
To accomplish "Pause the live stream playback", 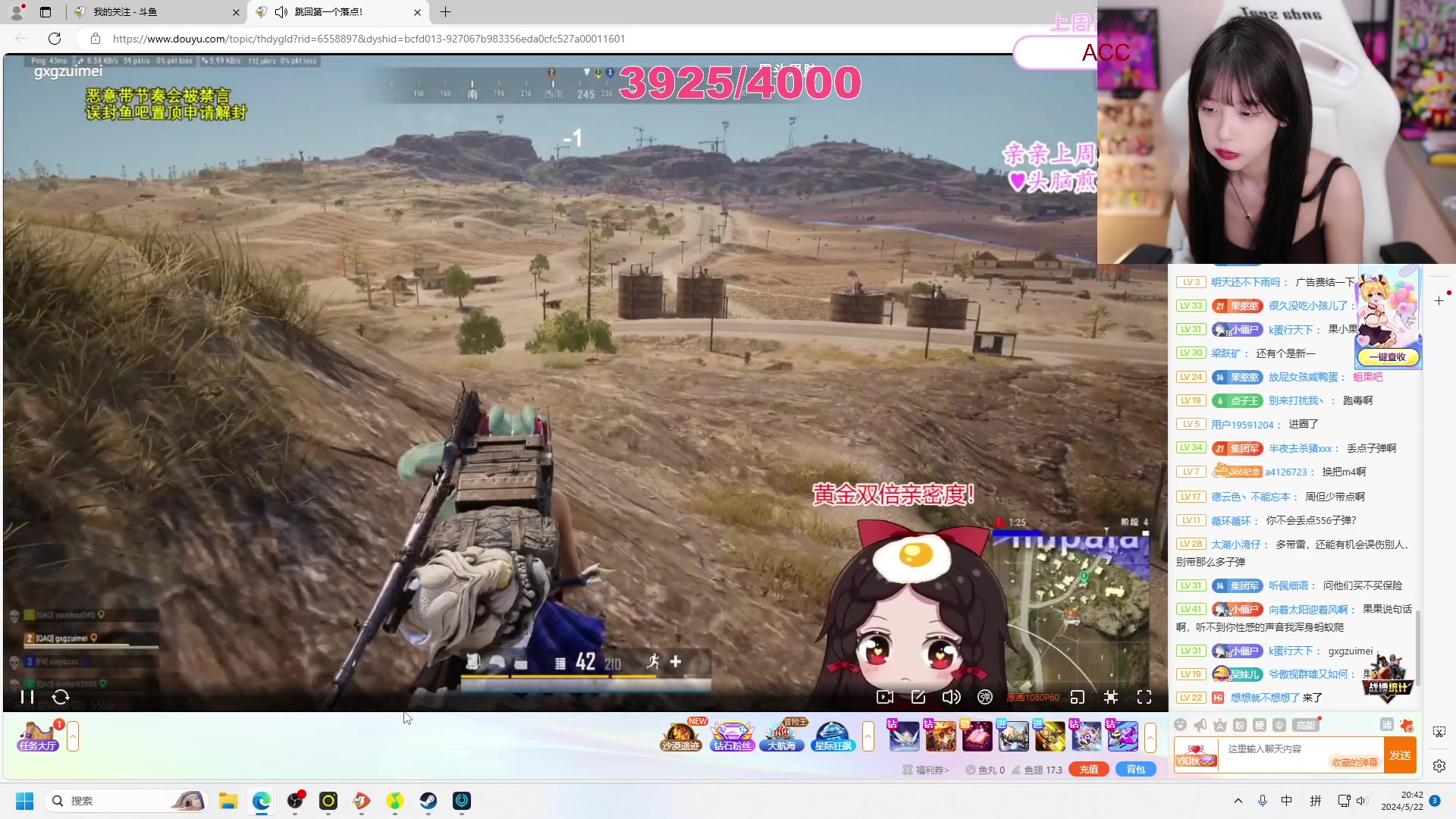I will [x=27, y=697].
